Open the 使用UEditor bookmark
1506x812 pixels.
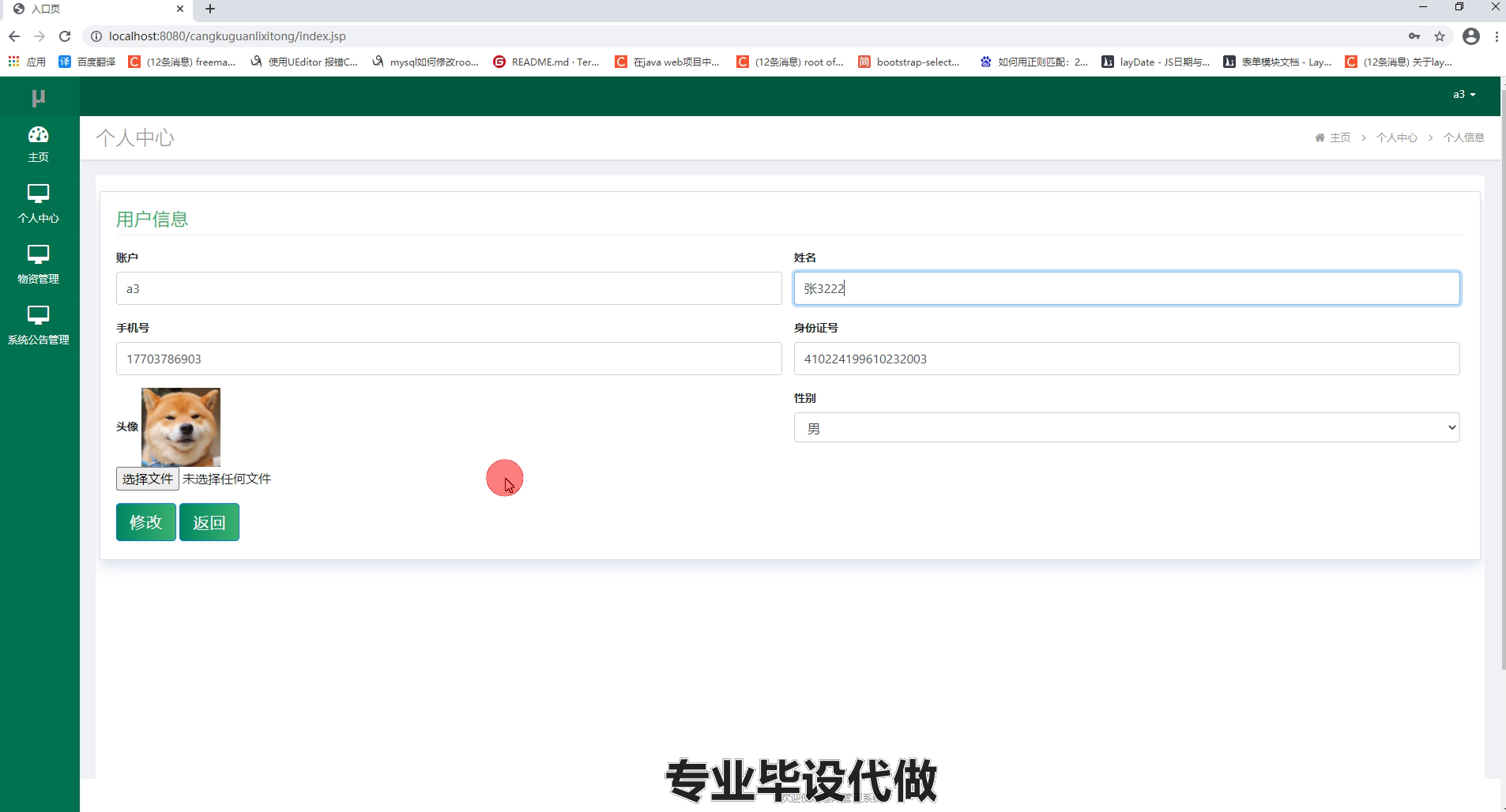304,62
